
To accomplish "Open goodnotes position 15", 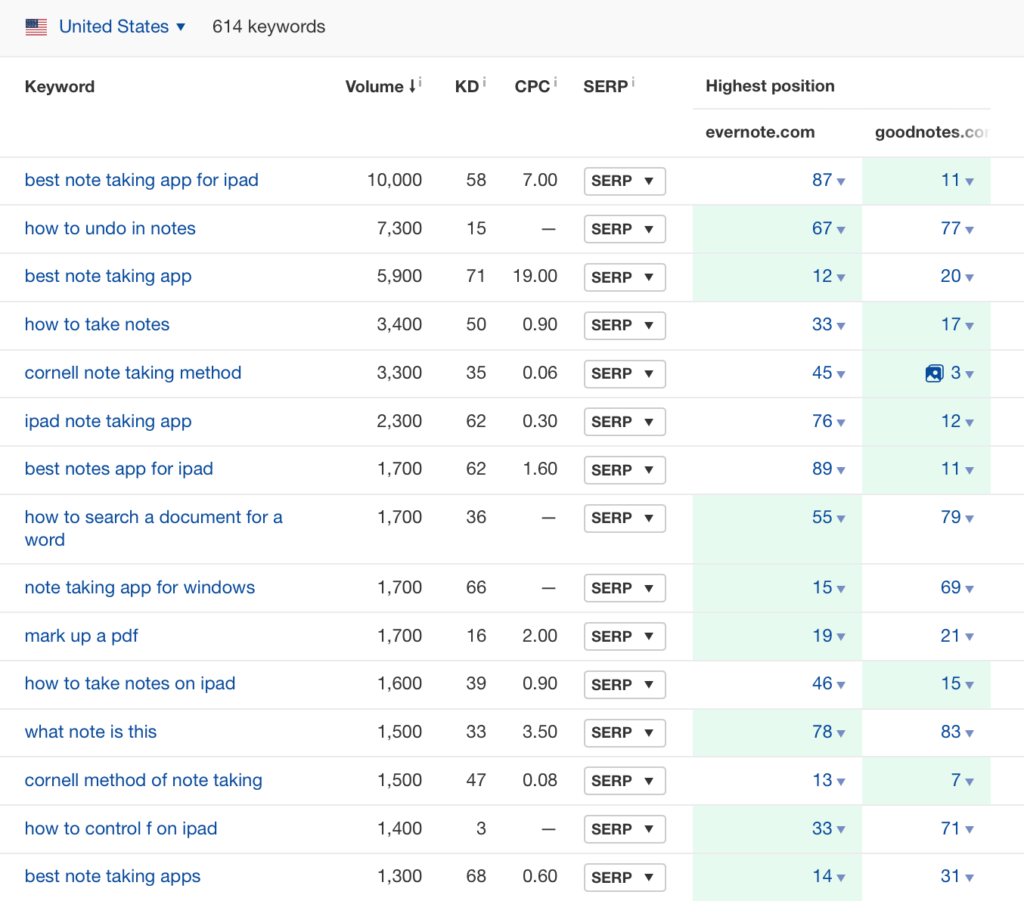I will pos(957,684).
